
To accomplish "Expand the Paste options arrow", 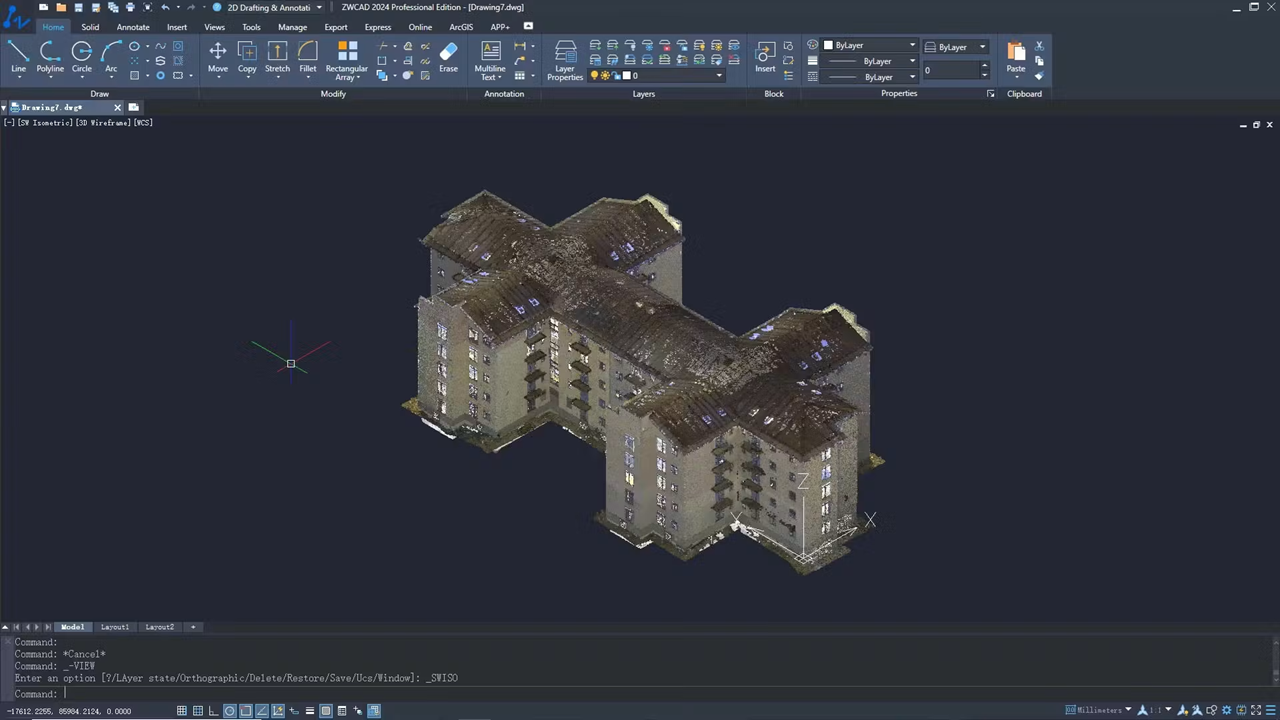I will pos(1016,77).
